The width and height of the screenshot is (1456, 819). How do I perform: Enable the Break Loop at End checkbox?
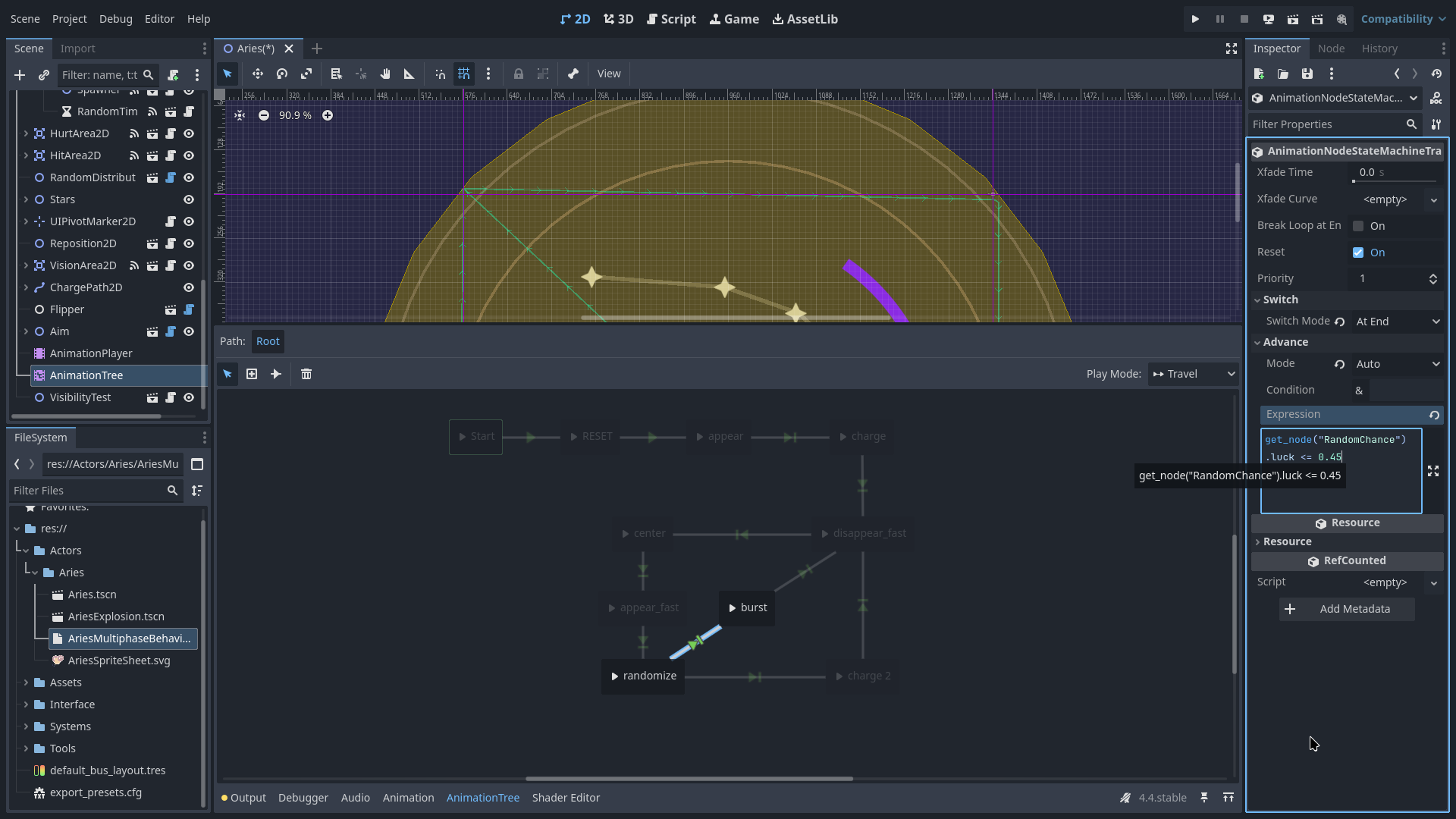[1358, 226]
